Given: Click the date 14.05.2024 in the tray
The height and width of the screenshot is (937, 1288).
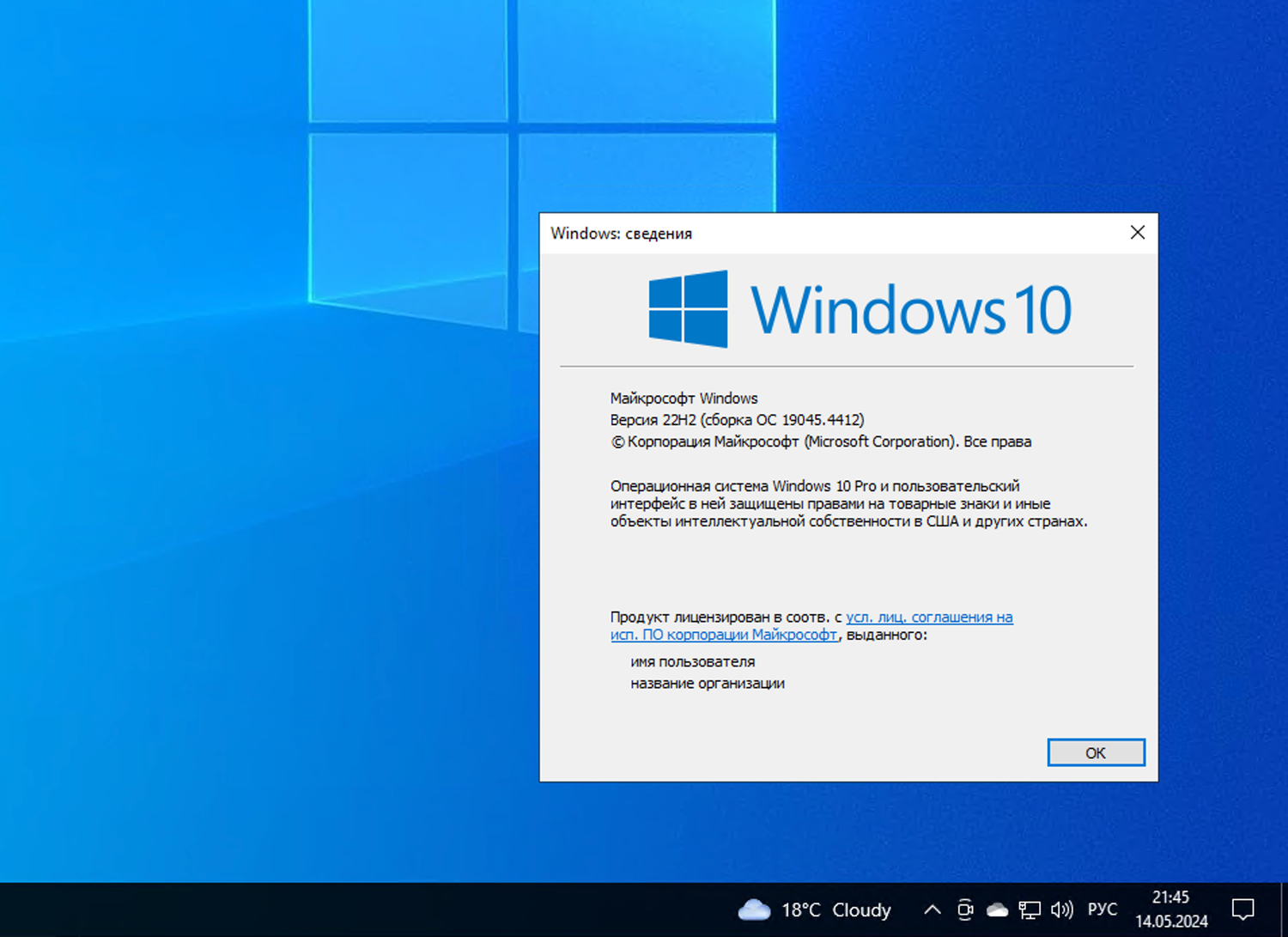Looking at the screenshot, I should point(1170,920).
